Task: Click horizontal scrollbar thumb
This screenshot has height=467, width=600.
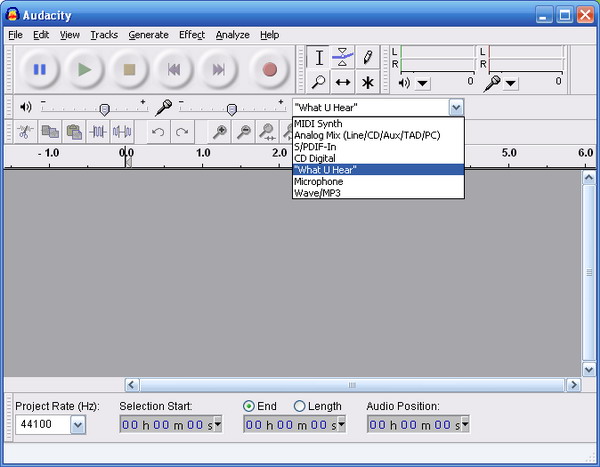Action: pos(352,385)
